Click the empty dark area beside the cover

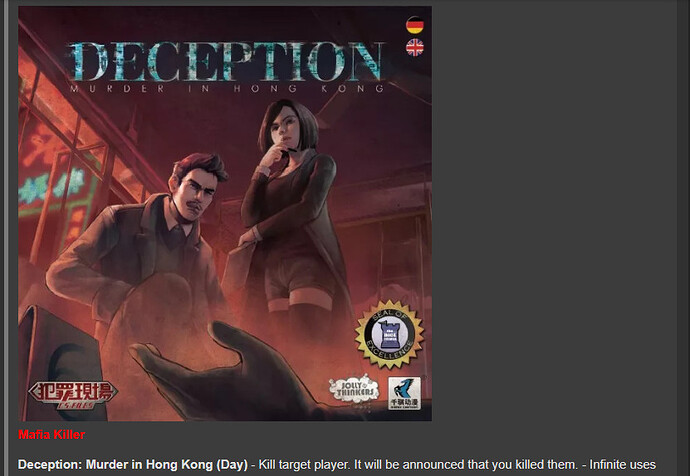point(554,211)
